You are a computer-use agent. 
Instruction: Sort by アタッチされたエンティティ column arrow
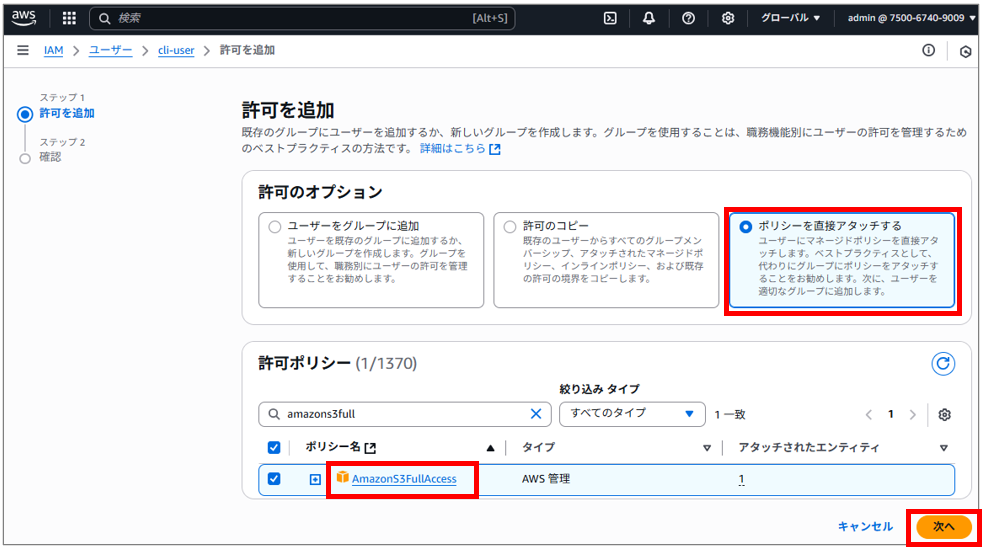[x=944, y=448]
